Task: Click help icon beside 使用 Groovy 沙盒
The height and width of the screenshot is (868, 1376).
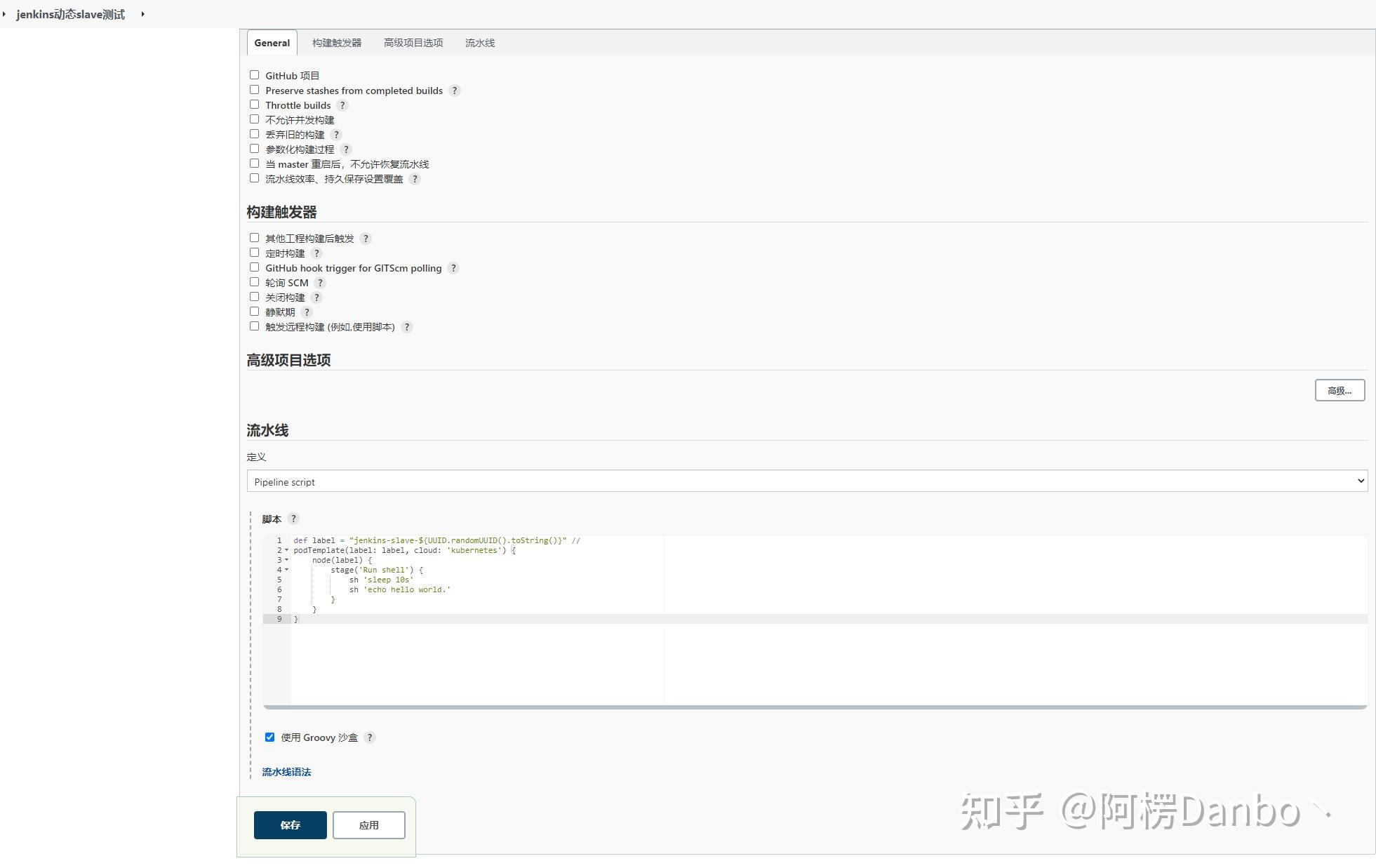Action: click(x=370, y=737)
